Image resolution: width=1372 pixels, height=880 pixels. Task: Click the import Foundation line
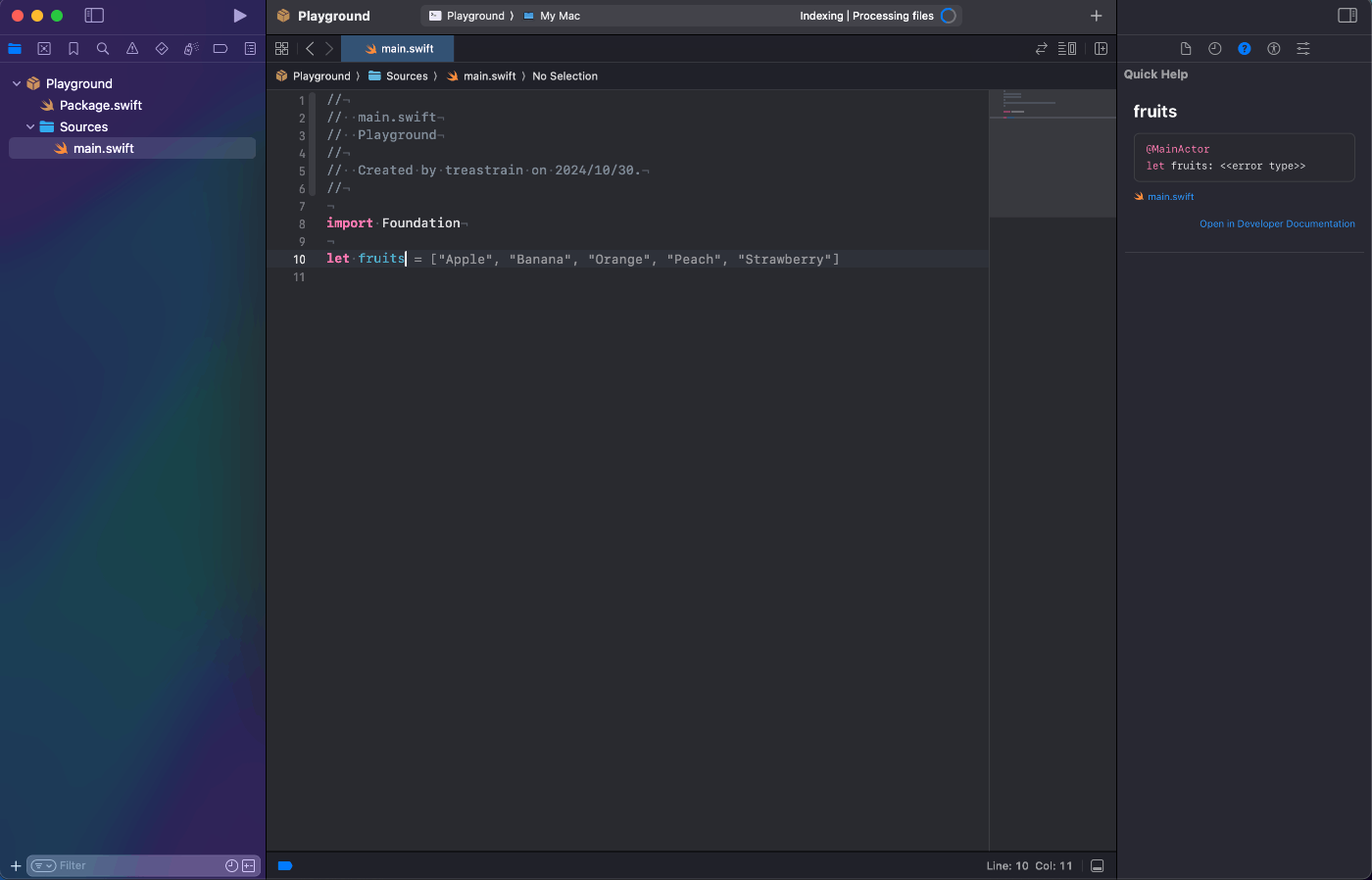pos(393,223)
